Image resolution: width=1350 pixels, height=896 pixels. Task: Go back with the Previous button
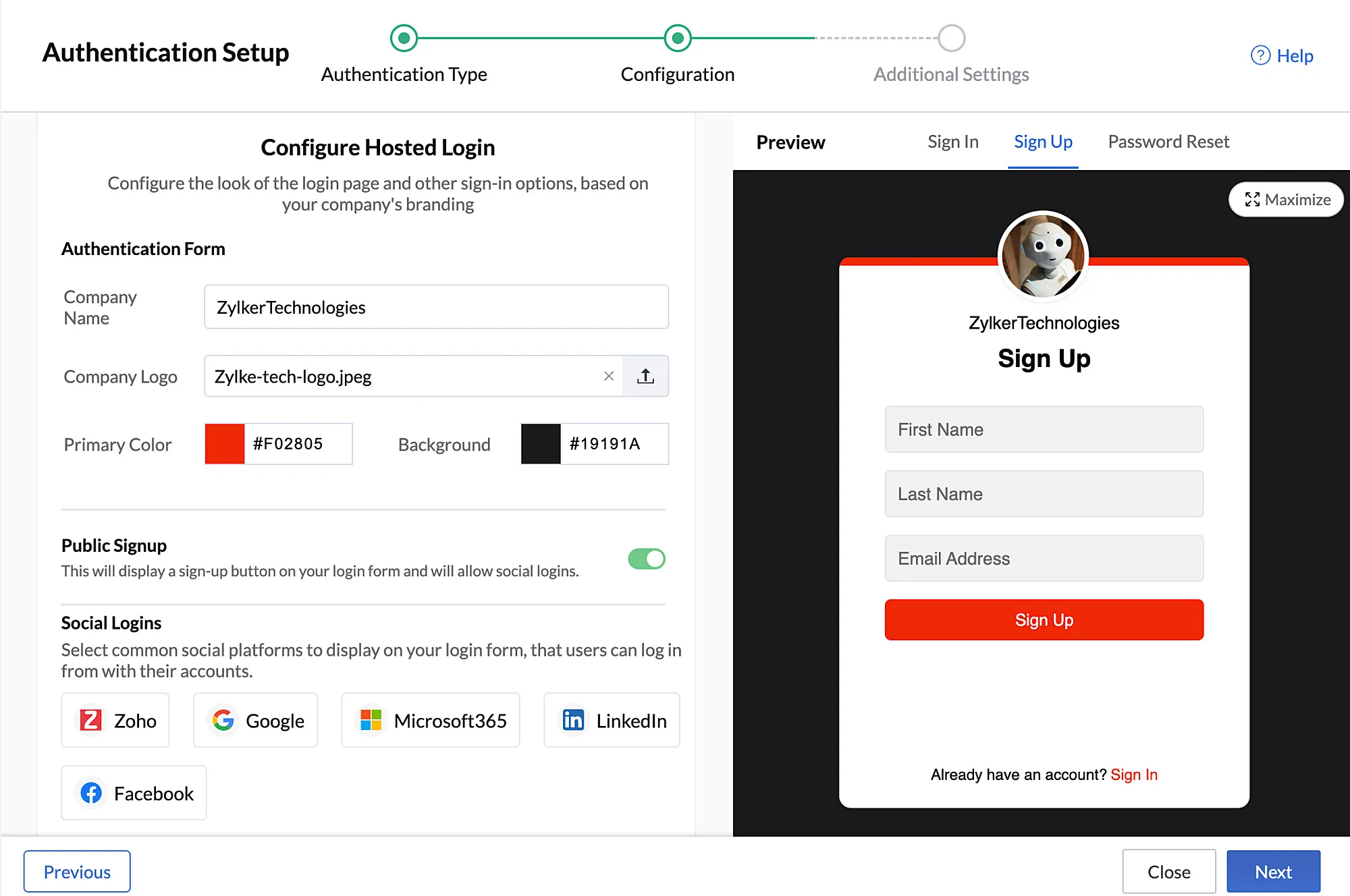pos(77,872)
